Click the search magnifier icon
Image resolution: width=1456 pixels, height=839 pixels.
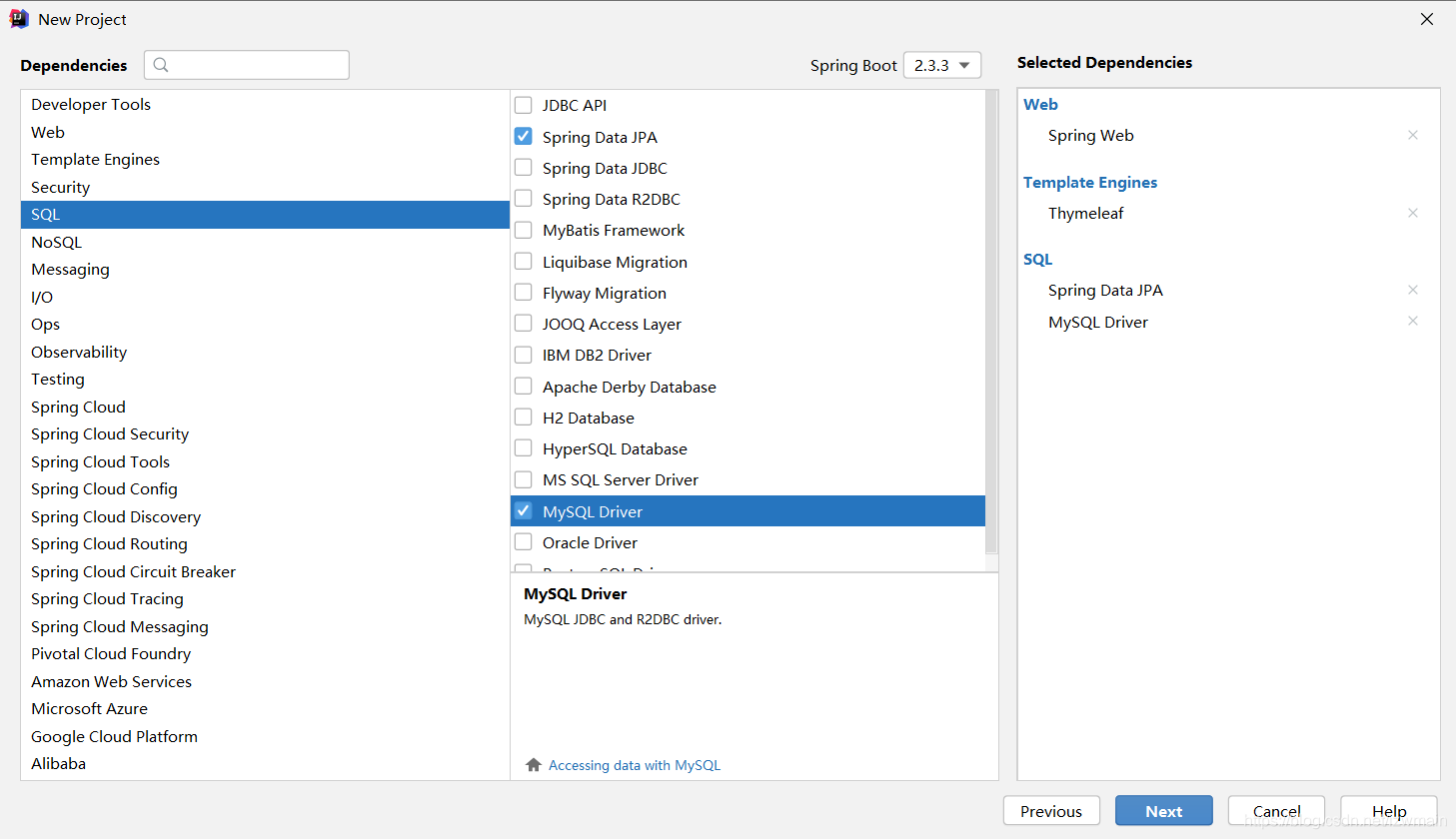pyautogui.click(x=161, y=65)
